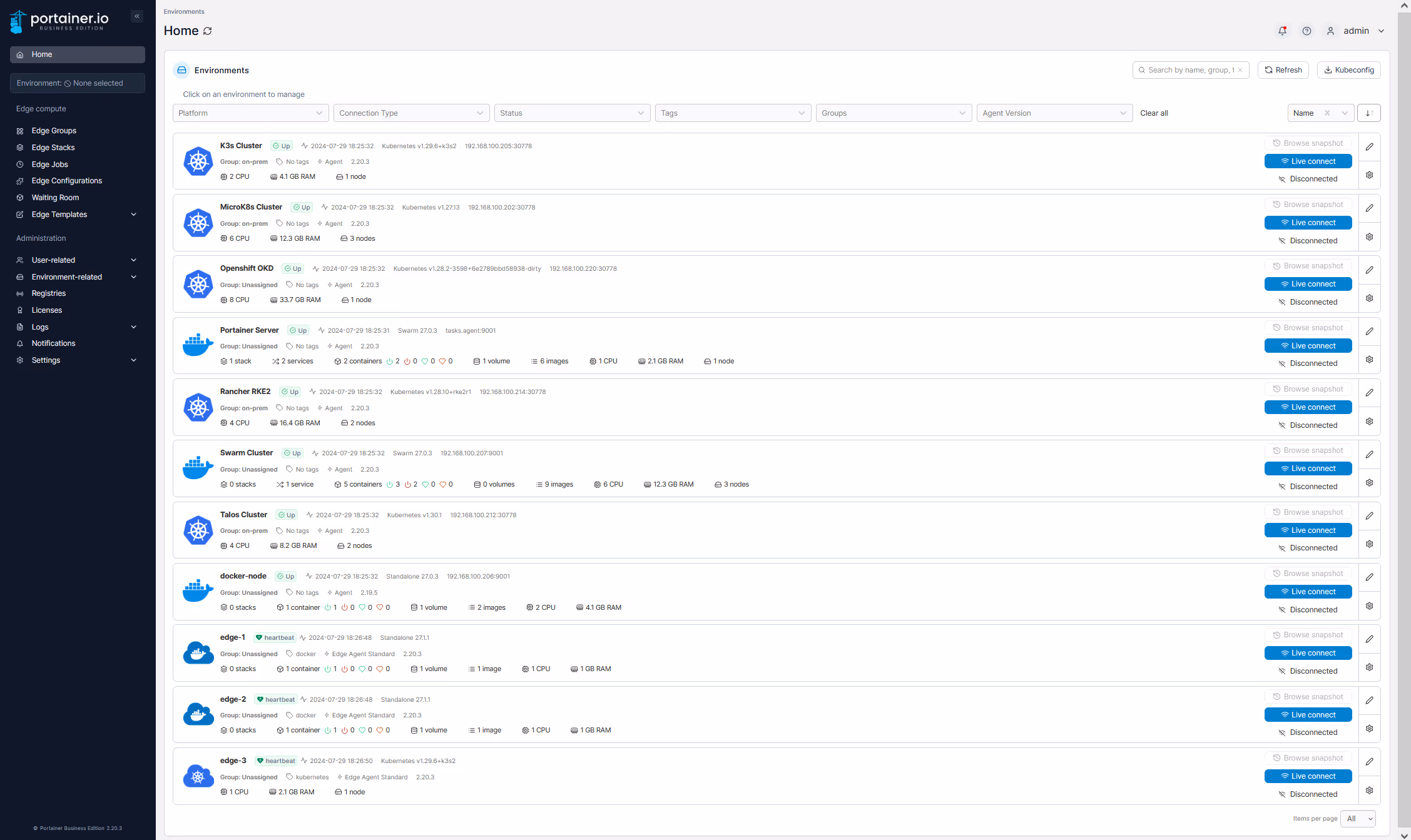1411x840 pixels.
Task: Open the Items per page dropdown
Action: tap(1358, 819)
